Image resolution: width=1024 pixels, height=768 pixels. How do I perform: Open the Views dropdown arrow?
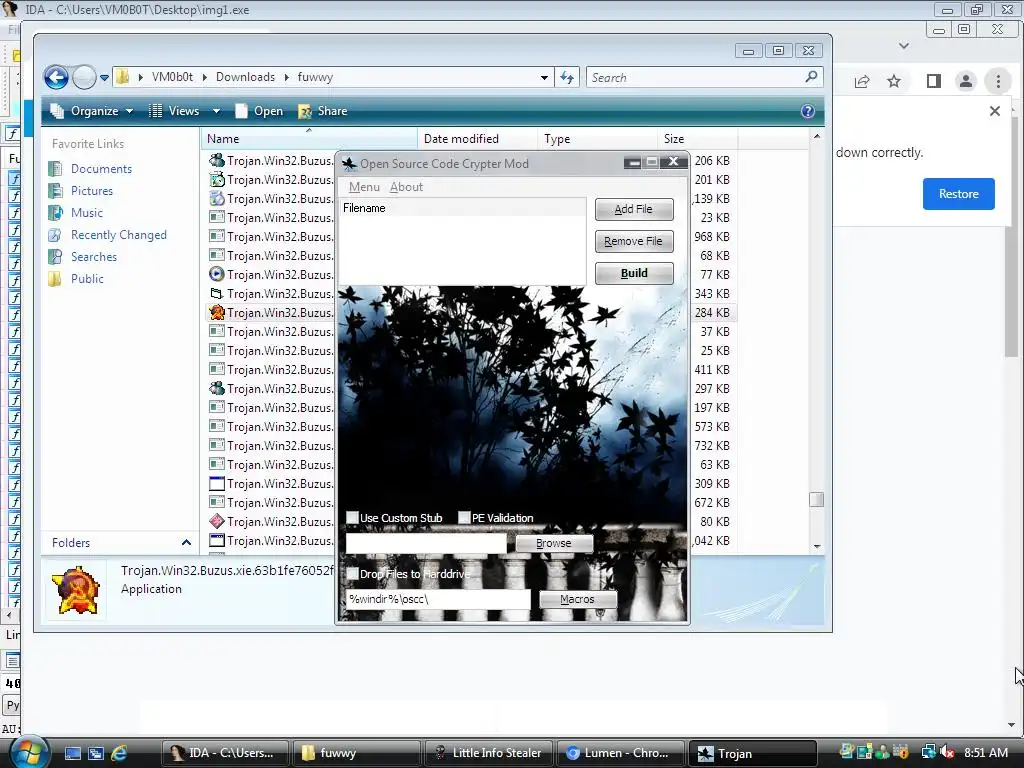click(216, 111)
